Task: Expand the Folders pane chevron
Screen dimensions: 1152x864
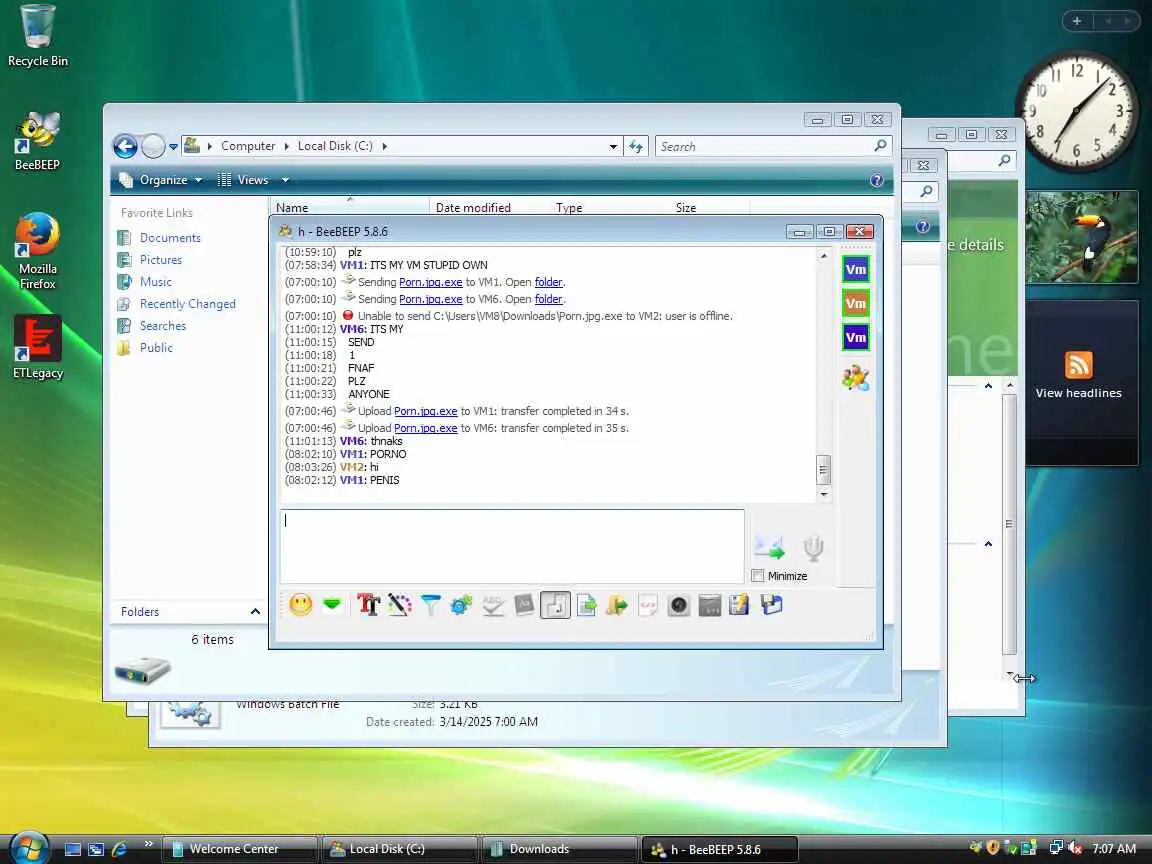Action: 255,611
